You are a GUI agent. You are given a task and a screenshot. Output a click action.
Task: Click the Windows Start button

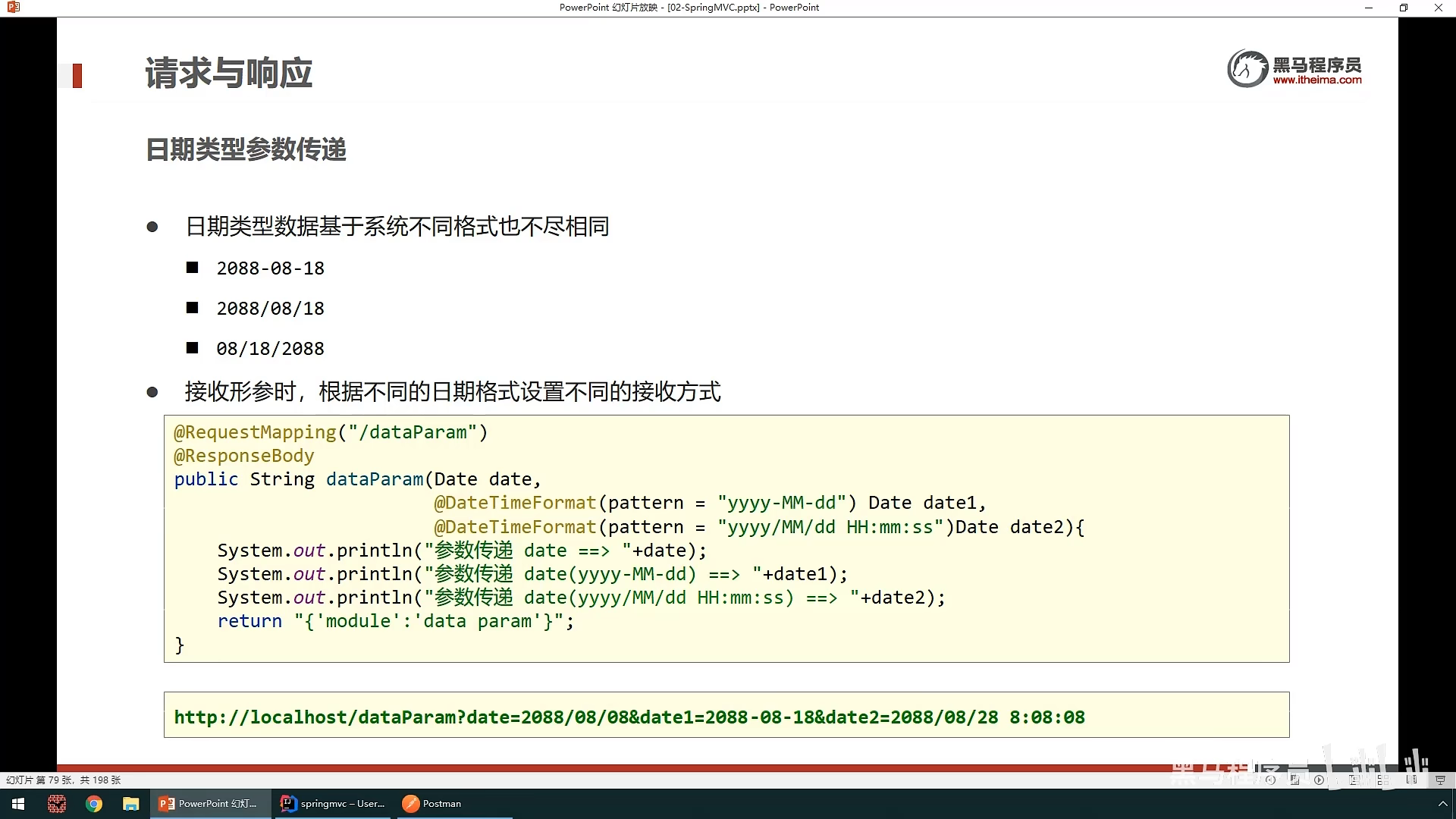click(18, 804)
